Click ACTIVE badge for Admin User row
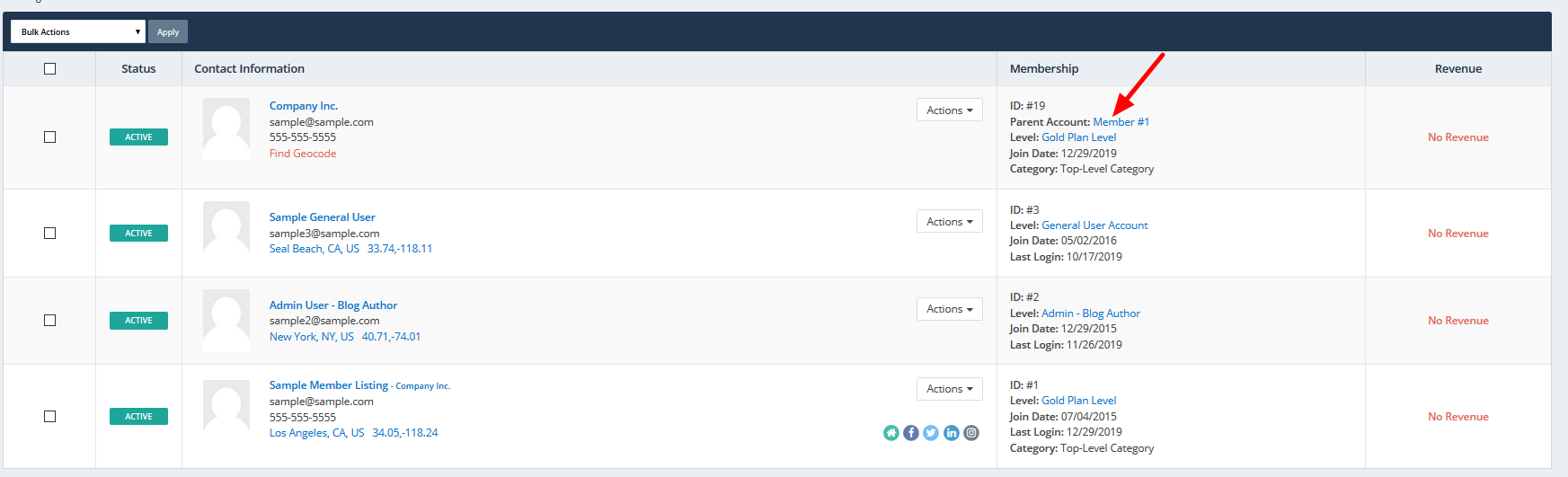This screenshot has height=477, width=1568. click(x=138, y=321)
